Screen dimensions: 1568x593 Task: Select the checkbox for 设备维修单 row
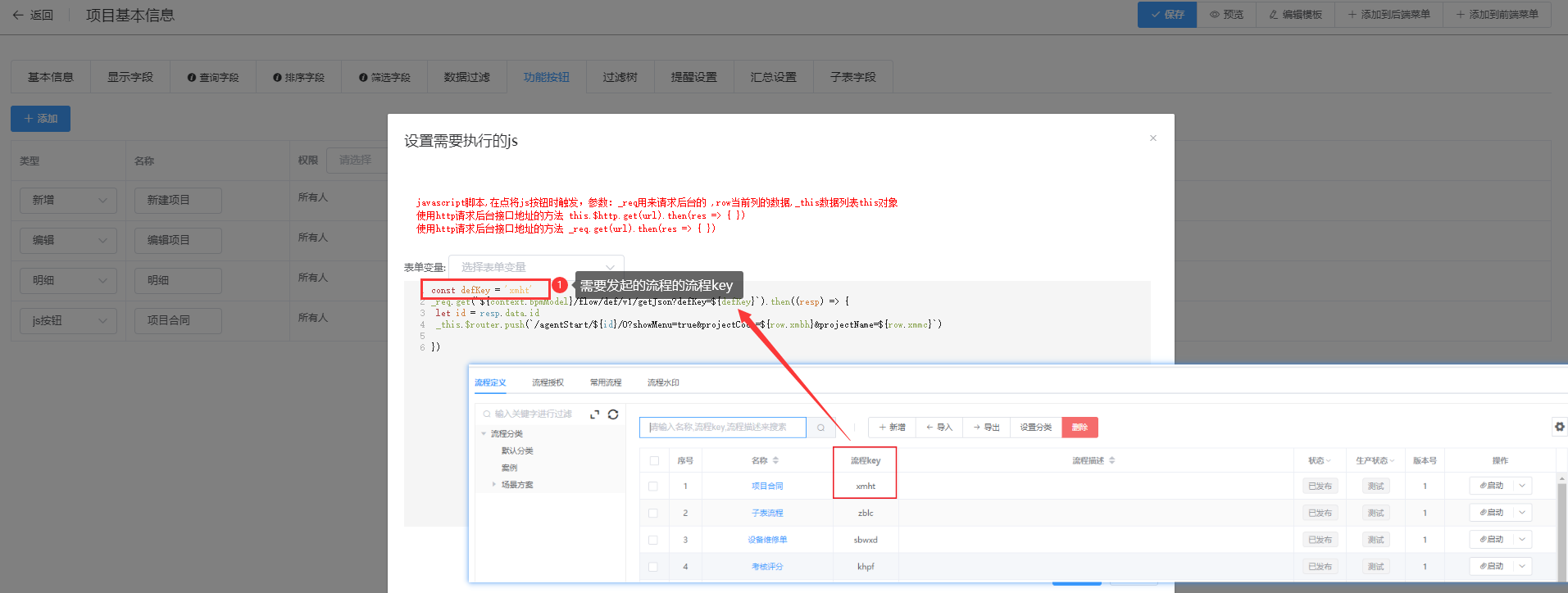[x=653, y=540]
